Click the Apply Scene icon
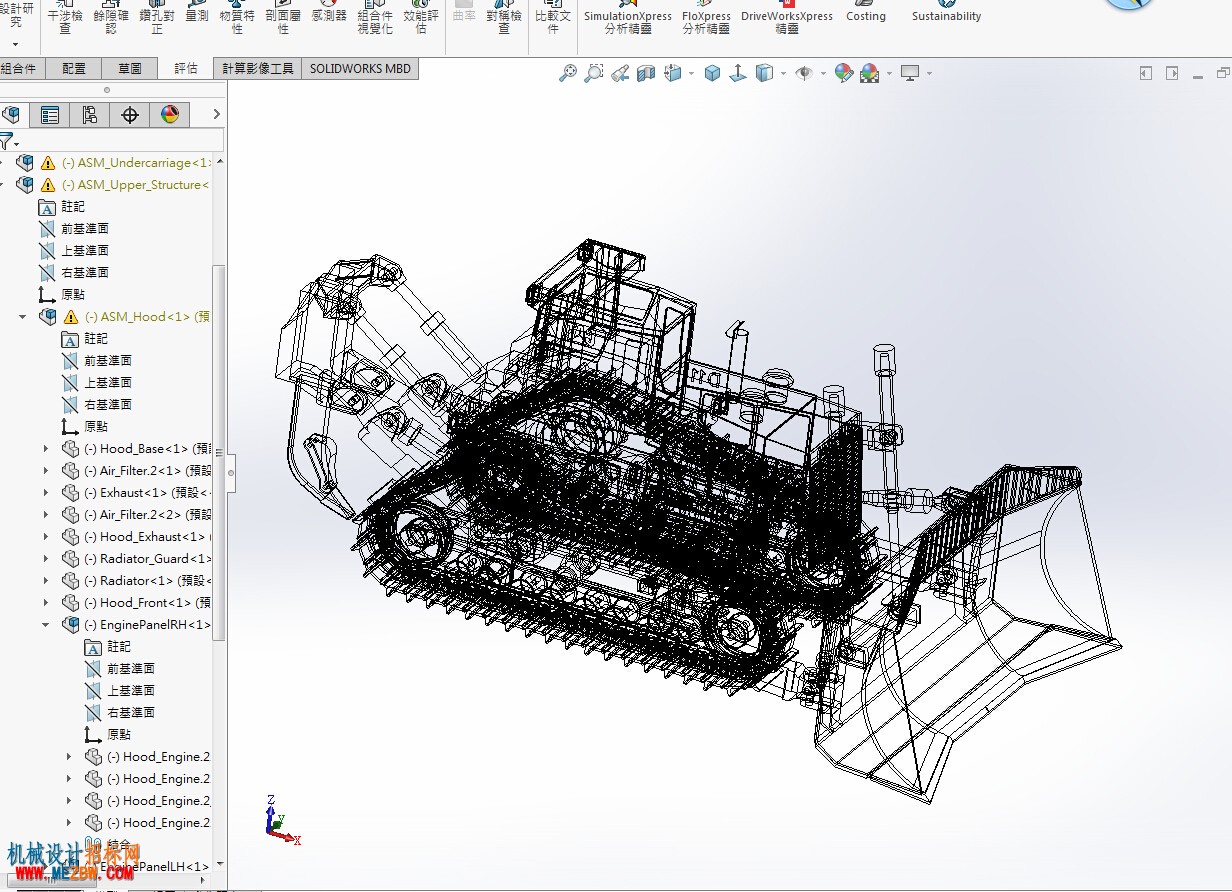Screen dimensions: 1232x892 pyautogui.click(x=869, y=73)
